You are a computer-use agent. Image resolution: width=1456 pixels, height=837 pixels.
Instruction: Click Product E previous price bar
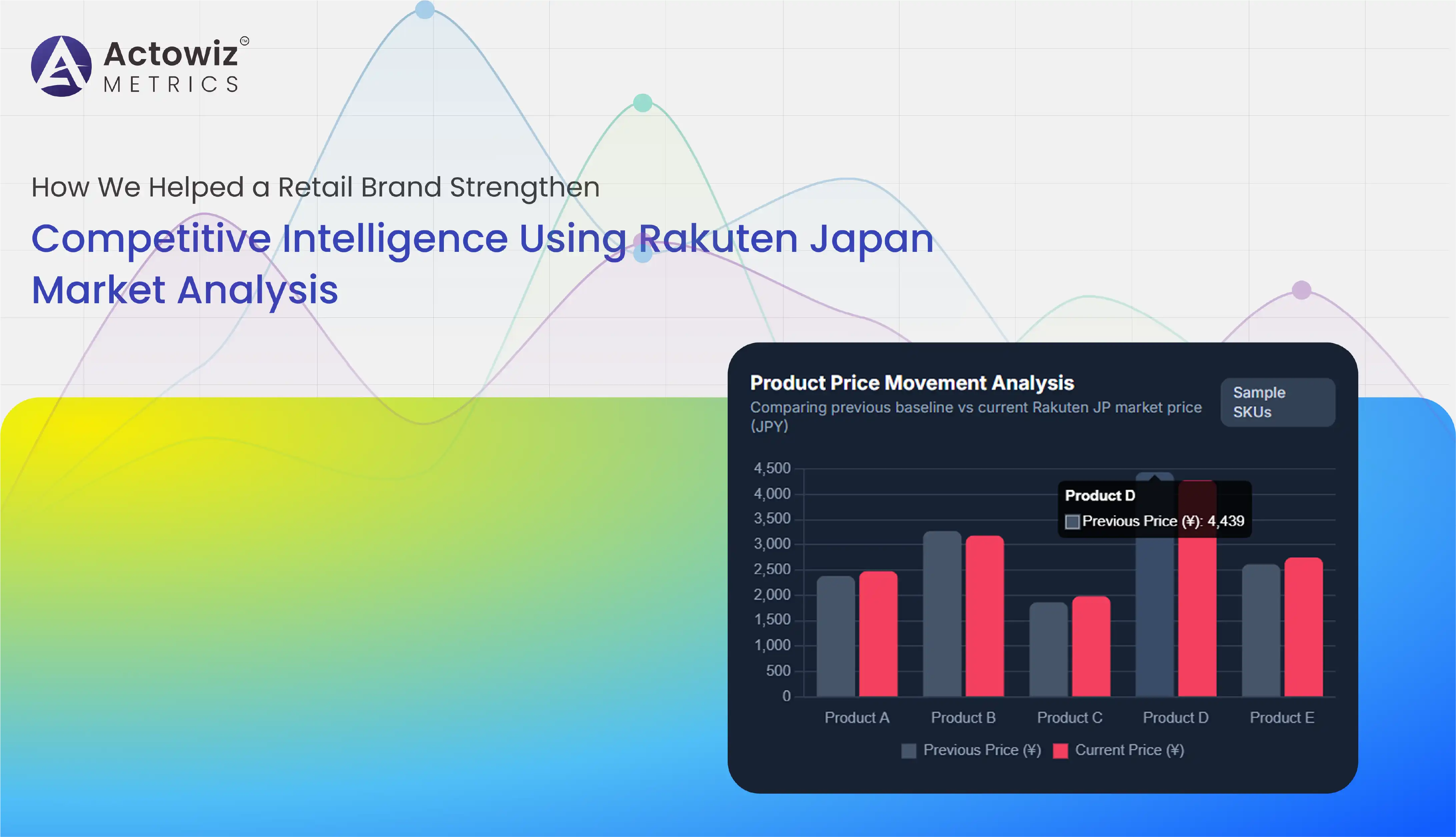tap(1261, 631)
